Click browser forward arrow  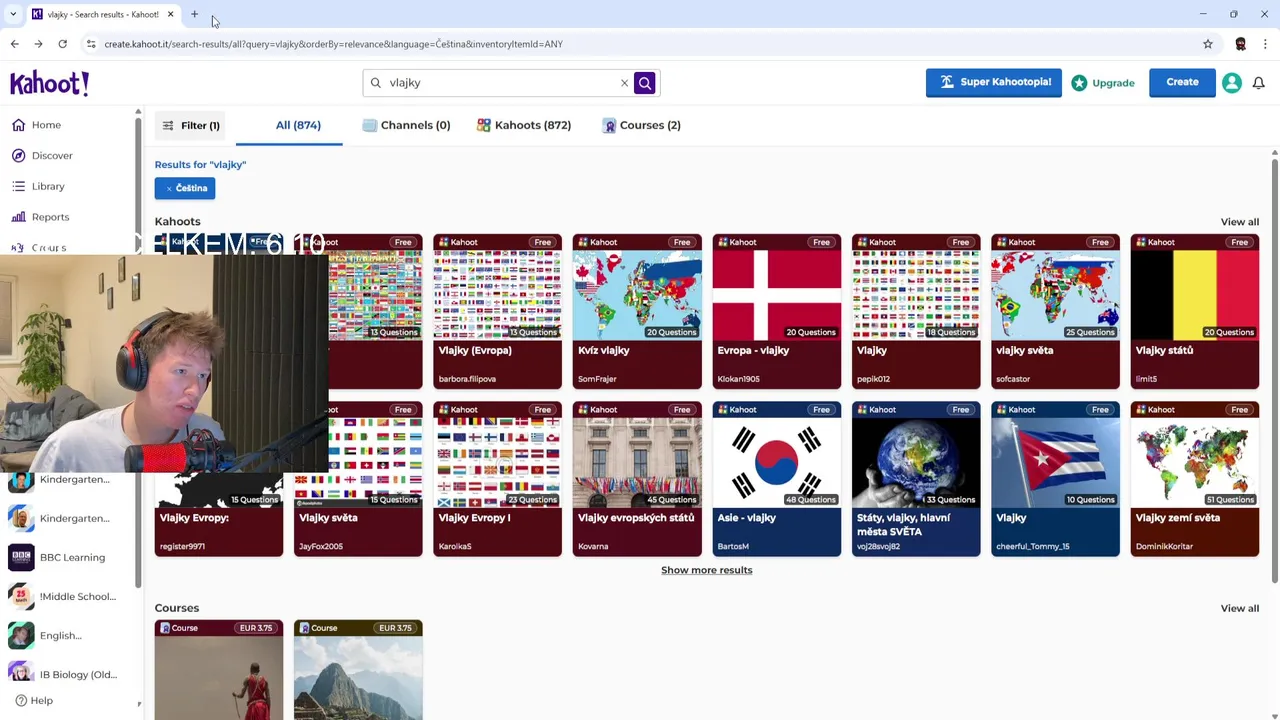[x=38, y=44]
